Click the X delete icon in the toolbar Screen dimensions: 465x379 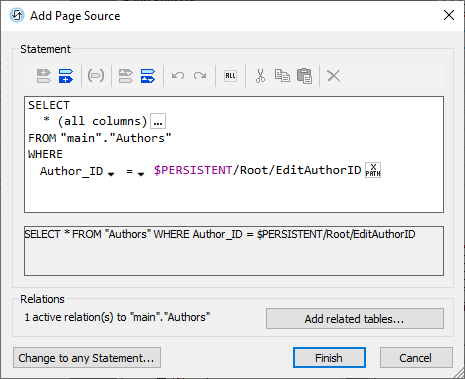coord(334,76)
